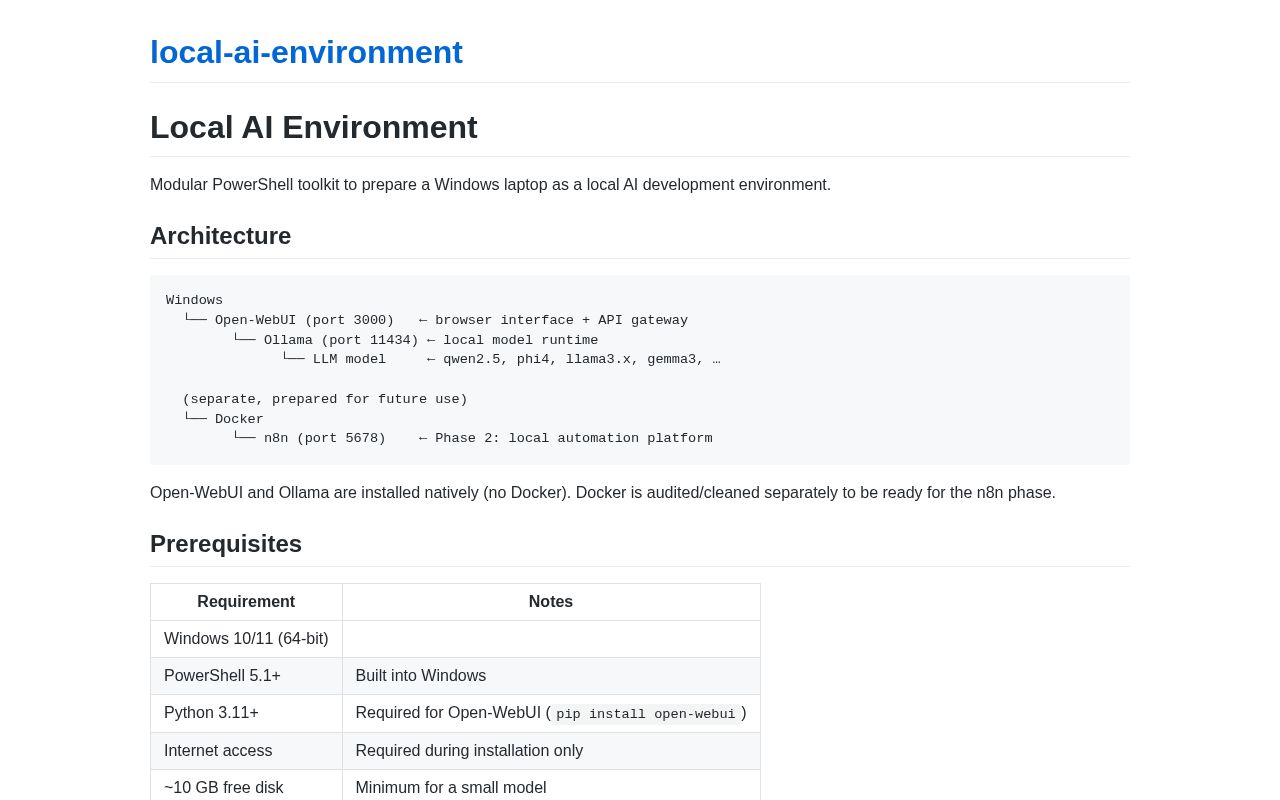Click the n8n (port 5678) line

472,438
